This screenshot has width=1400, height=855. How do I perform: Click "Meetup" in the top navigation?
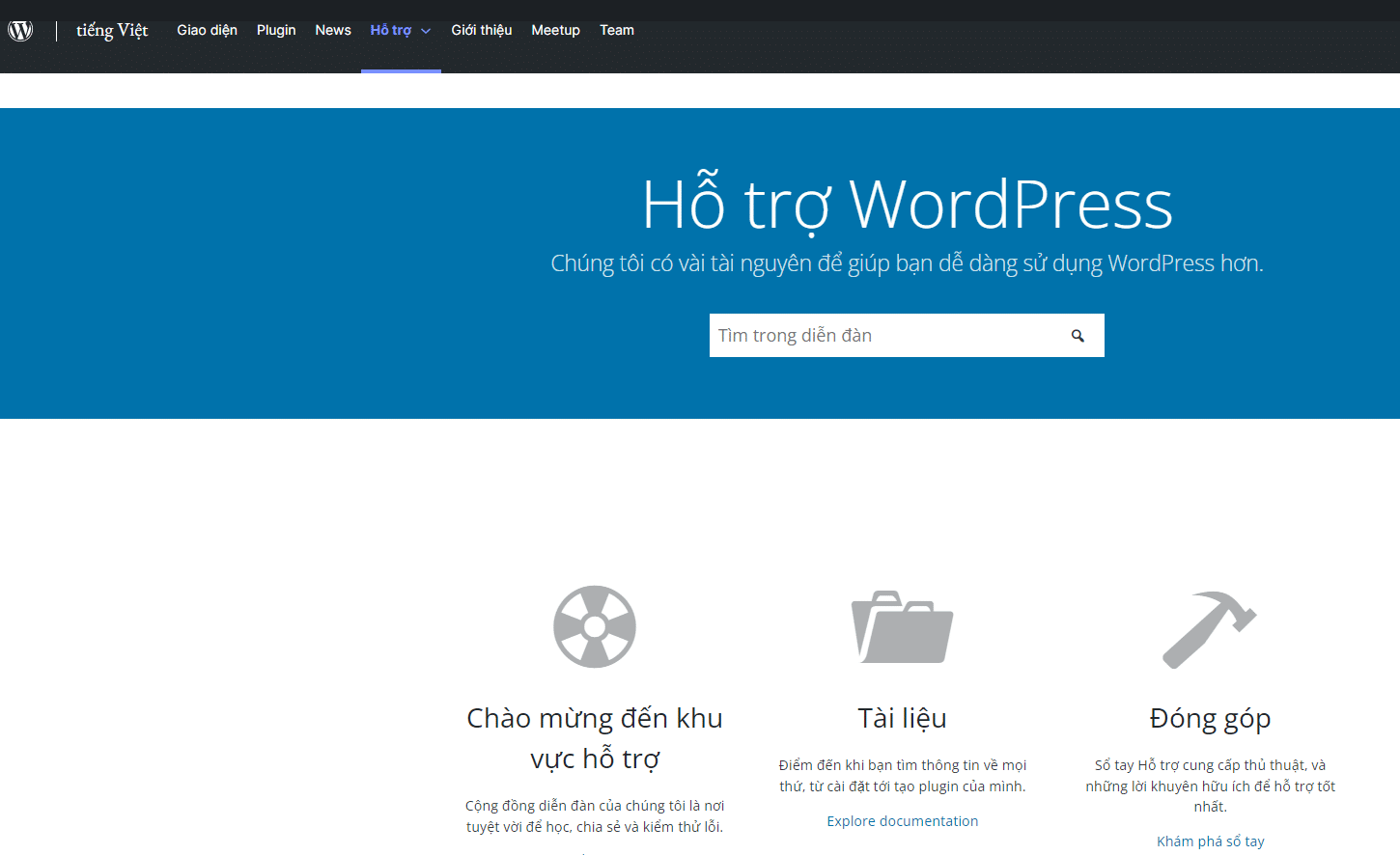pyautogui.click(x=555, y=30)
